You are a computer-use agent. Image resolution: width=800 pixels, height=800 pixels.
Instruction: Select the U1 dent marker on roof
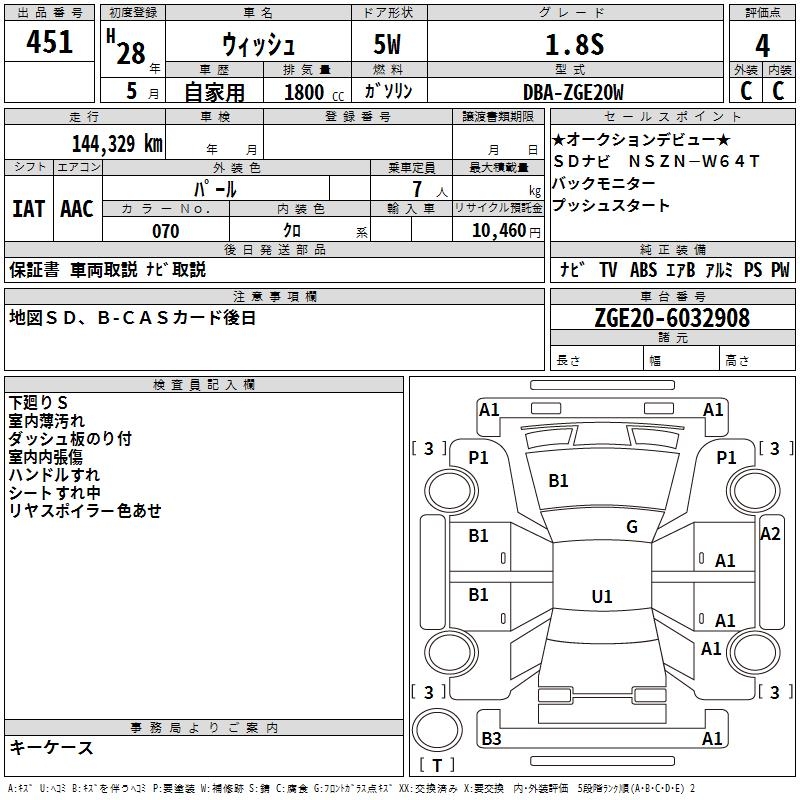coord(601,597)
